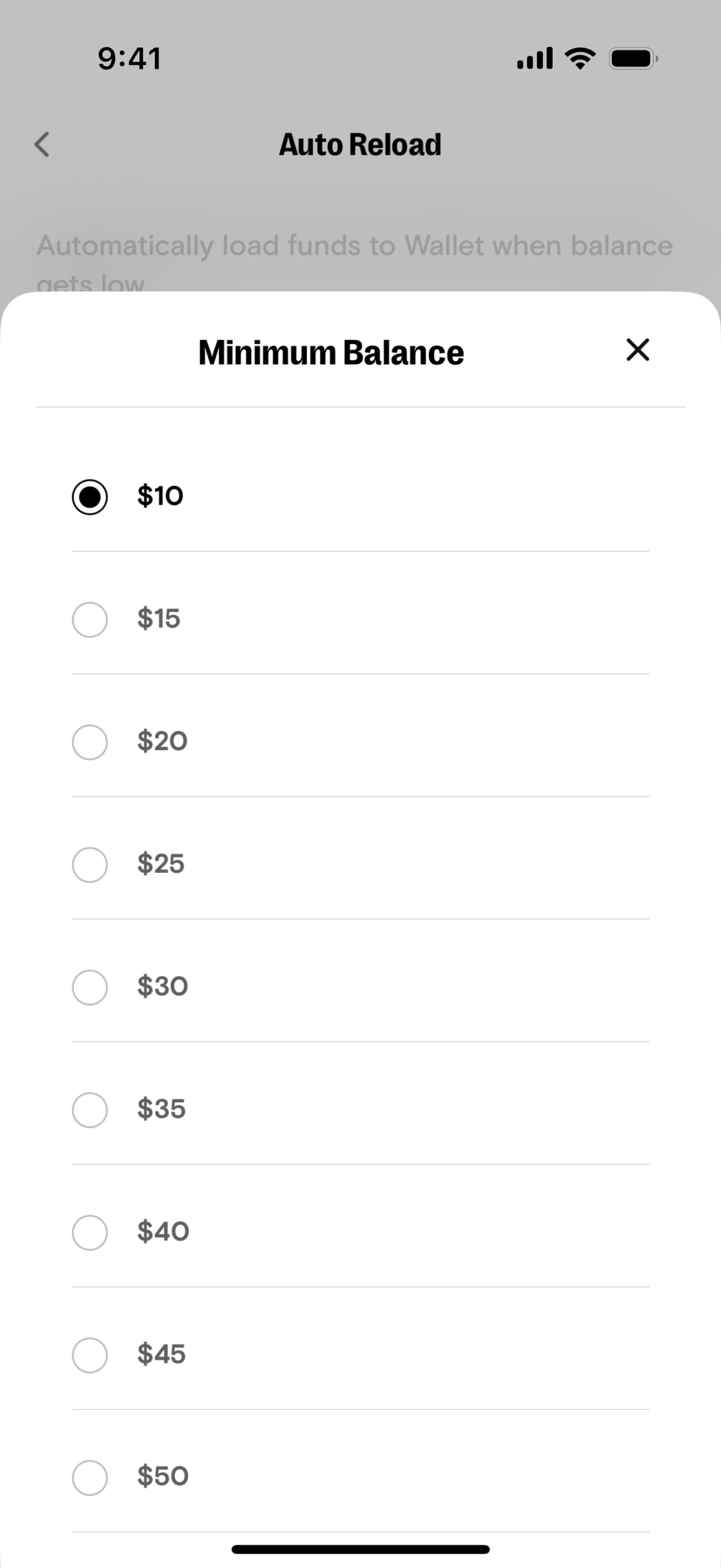Select the $15 radio button
Screen dimensions: 721x1568
pyautogui.click(x=90, y=620)
